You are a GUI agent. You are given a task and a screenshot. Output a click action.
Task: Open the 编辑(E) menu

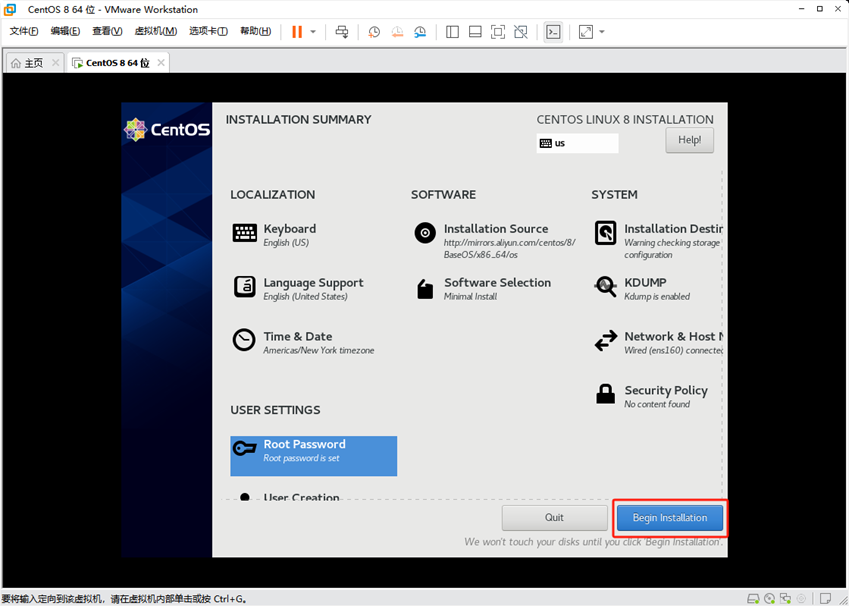pyautogui.click(x=66, y=31)
